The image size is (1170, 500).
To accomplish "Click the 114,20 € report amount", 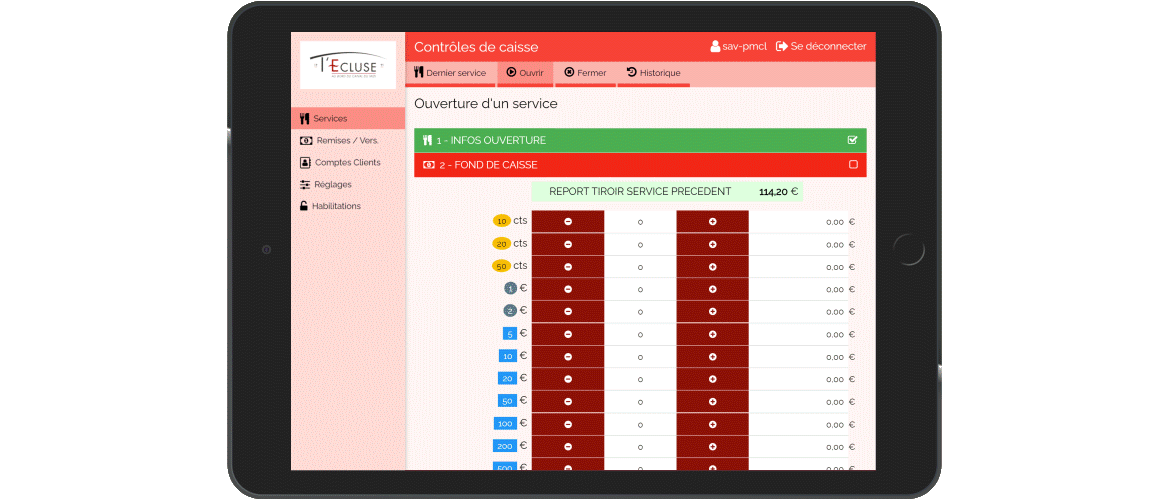I will (x=778, y=192).
